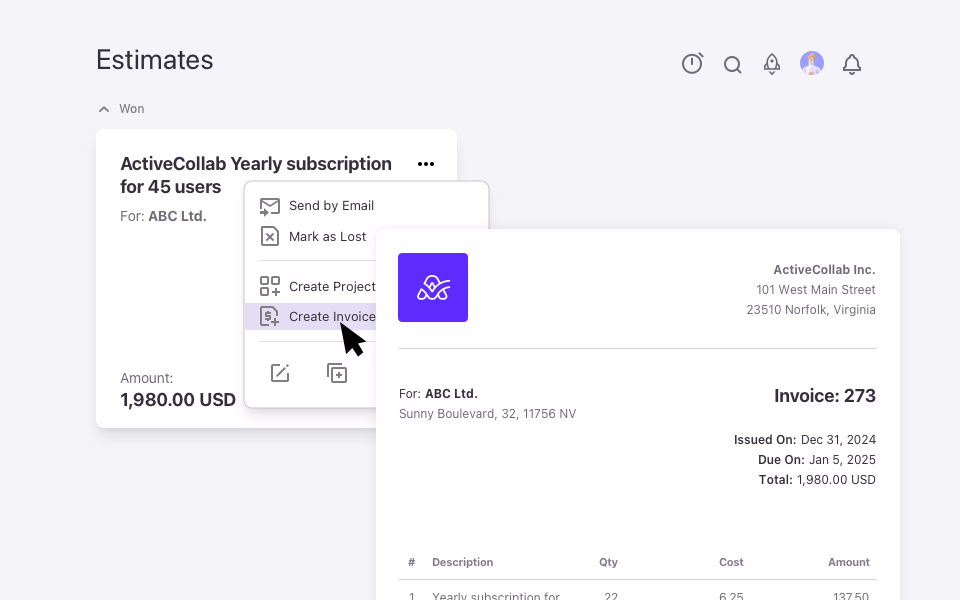Click Issued On Dec 31, 2024 date
960x600 pixels.
(804, 440)
